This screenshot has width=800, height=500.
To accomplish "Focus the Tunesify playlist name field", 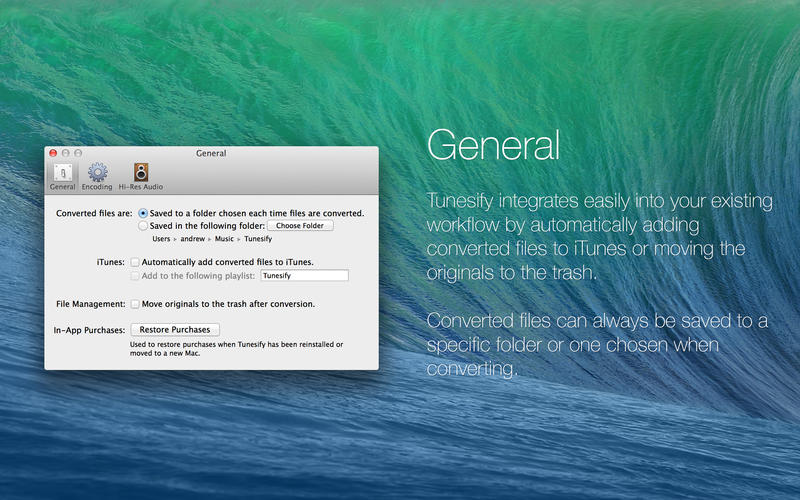I will point(305,276).
